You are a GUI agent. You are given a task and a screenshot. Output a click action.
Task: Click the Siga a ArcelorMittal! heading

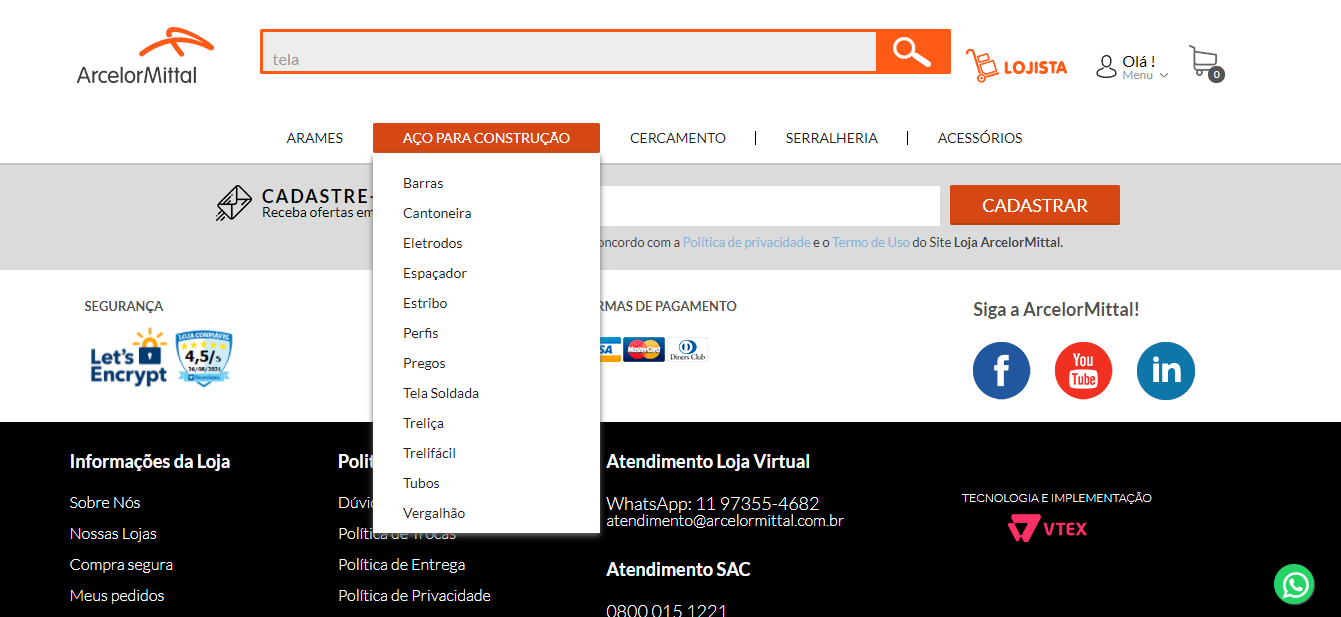point(1056,309)
